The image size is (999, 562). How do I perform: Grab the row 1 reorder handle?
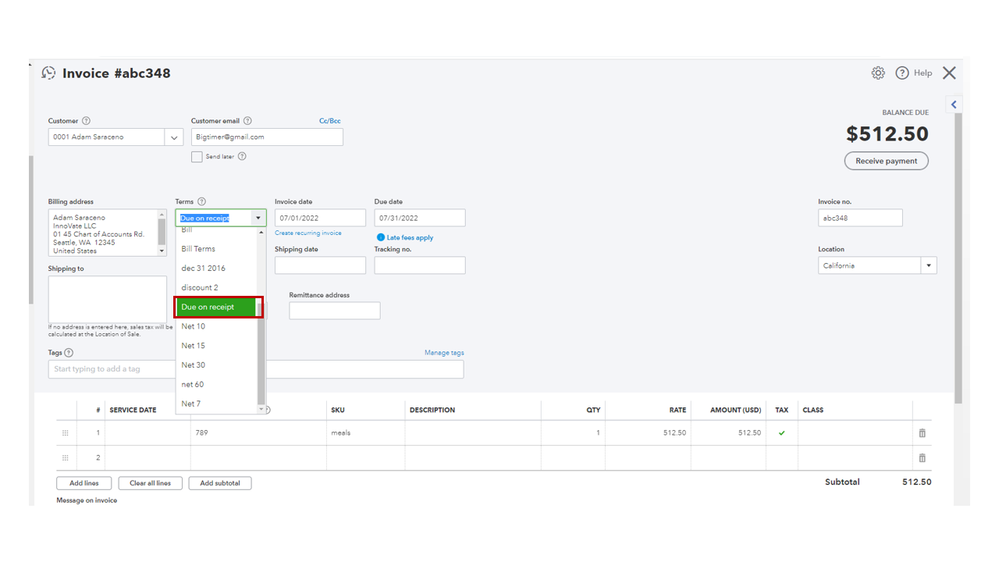tap(65, 433)
